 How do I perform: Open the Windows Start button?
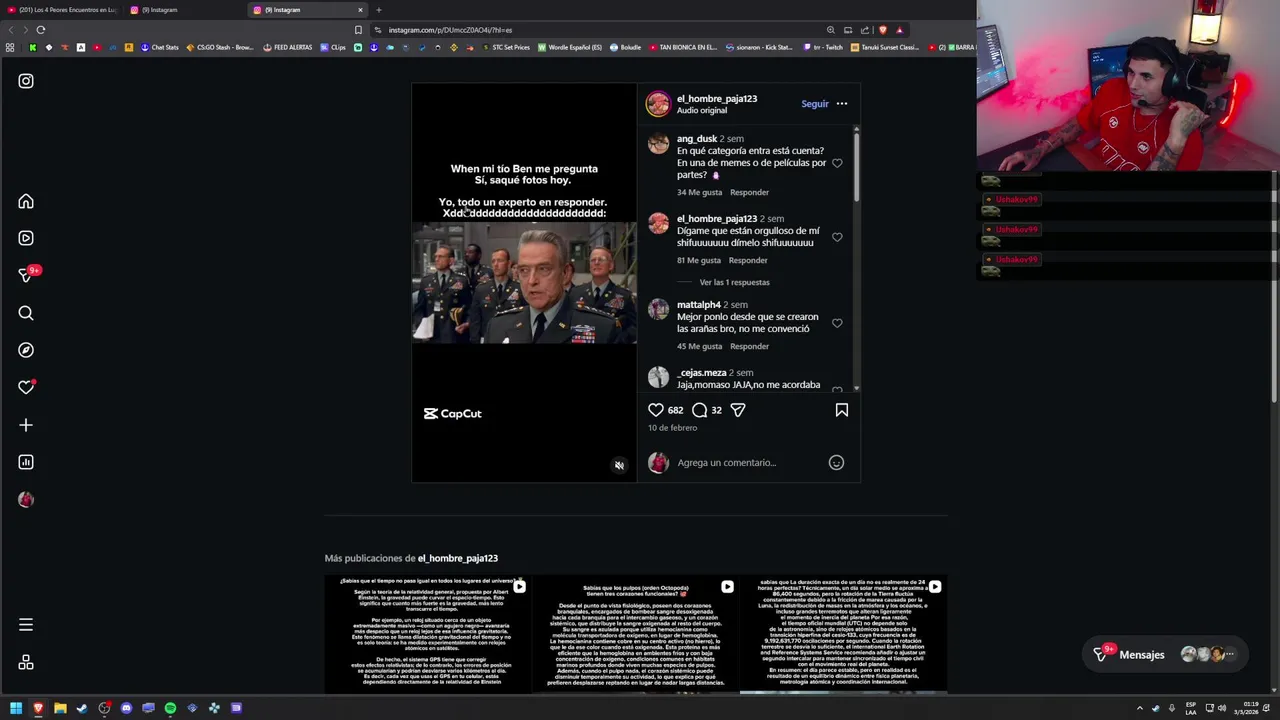16,708
